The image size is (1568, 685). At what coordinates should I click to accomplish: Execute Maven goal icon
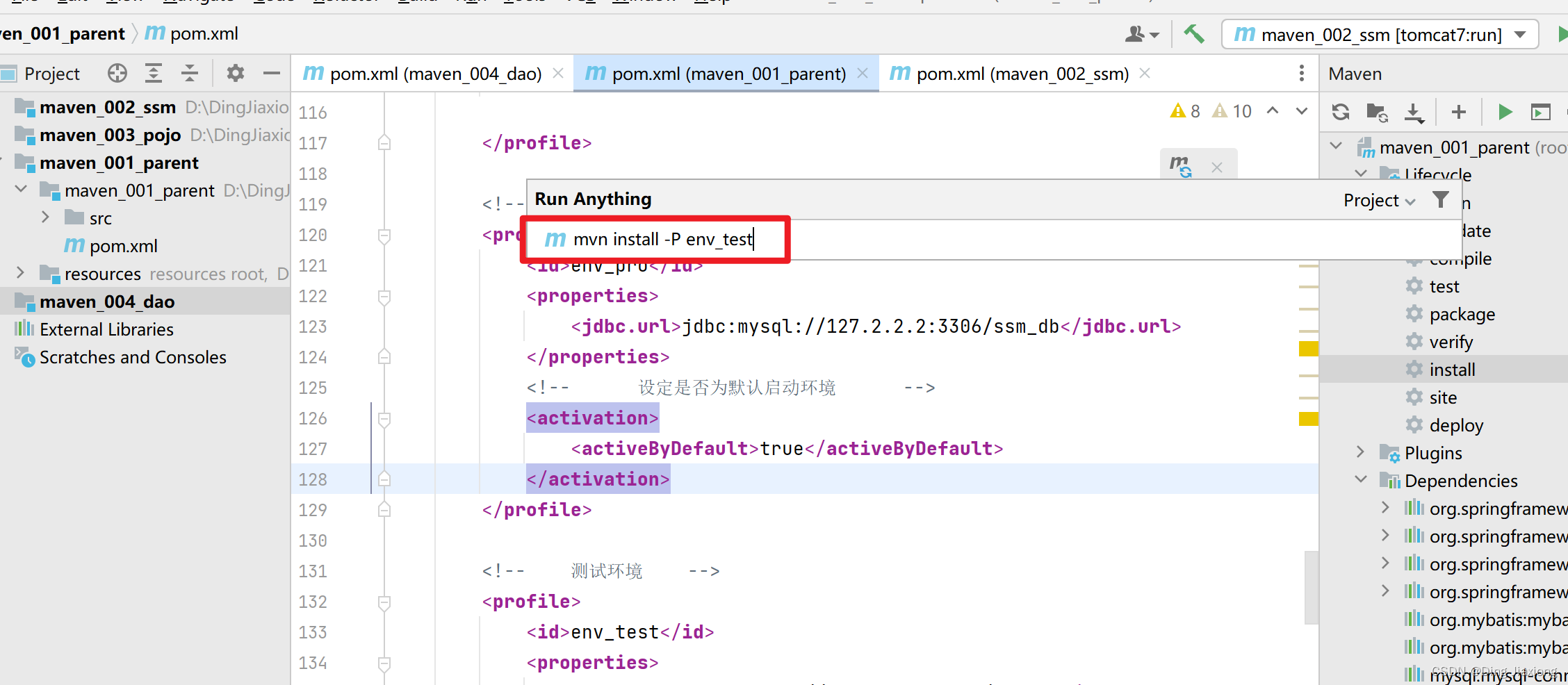tap(1541, 111)
